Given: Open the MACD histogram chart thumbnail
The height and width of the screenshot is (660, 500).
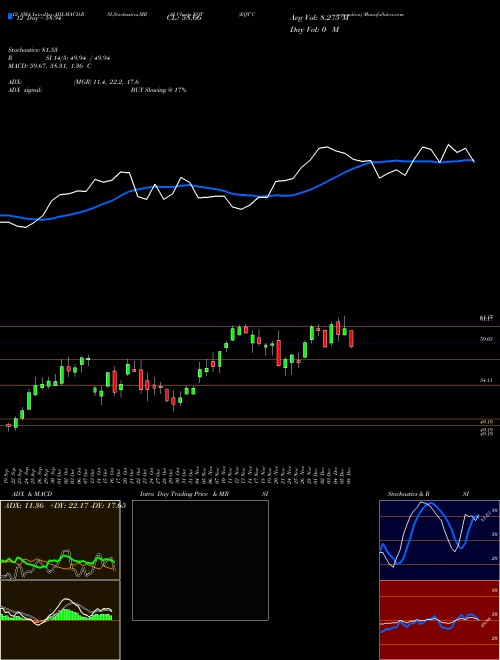Looking at the screenshot, I should click(60, 620).
